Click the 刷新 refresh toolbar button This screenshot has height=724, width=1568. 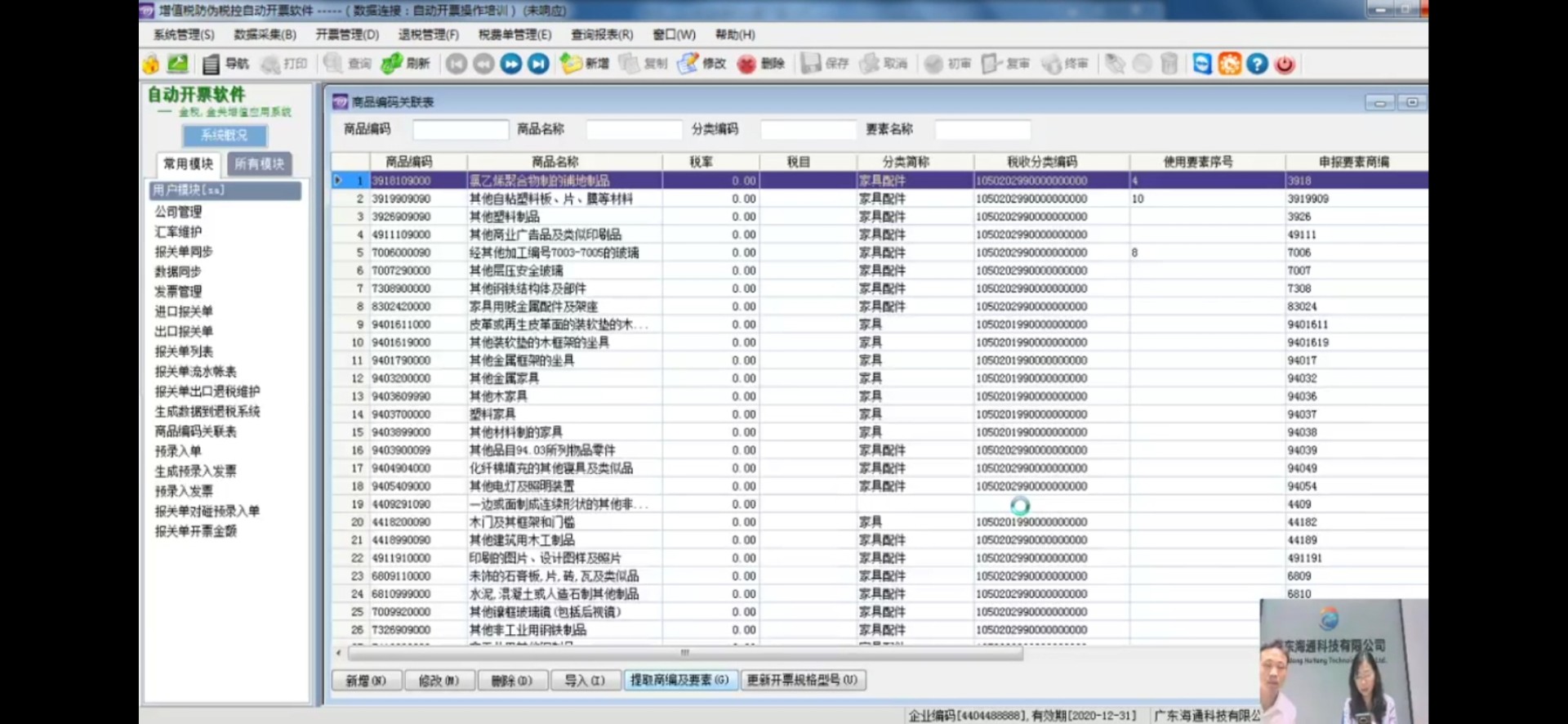pos(406,64)
